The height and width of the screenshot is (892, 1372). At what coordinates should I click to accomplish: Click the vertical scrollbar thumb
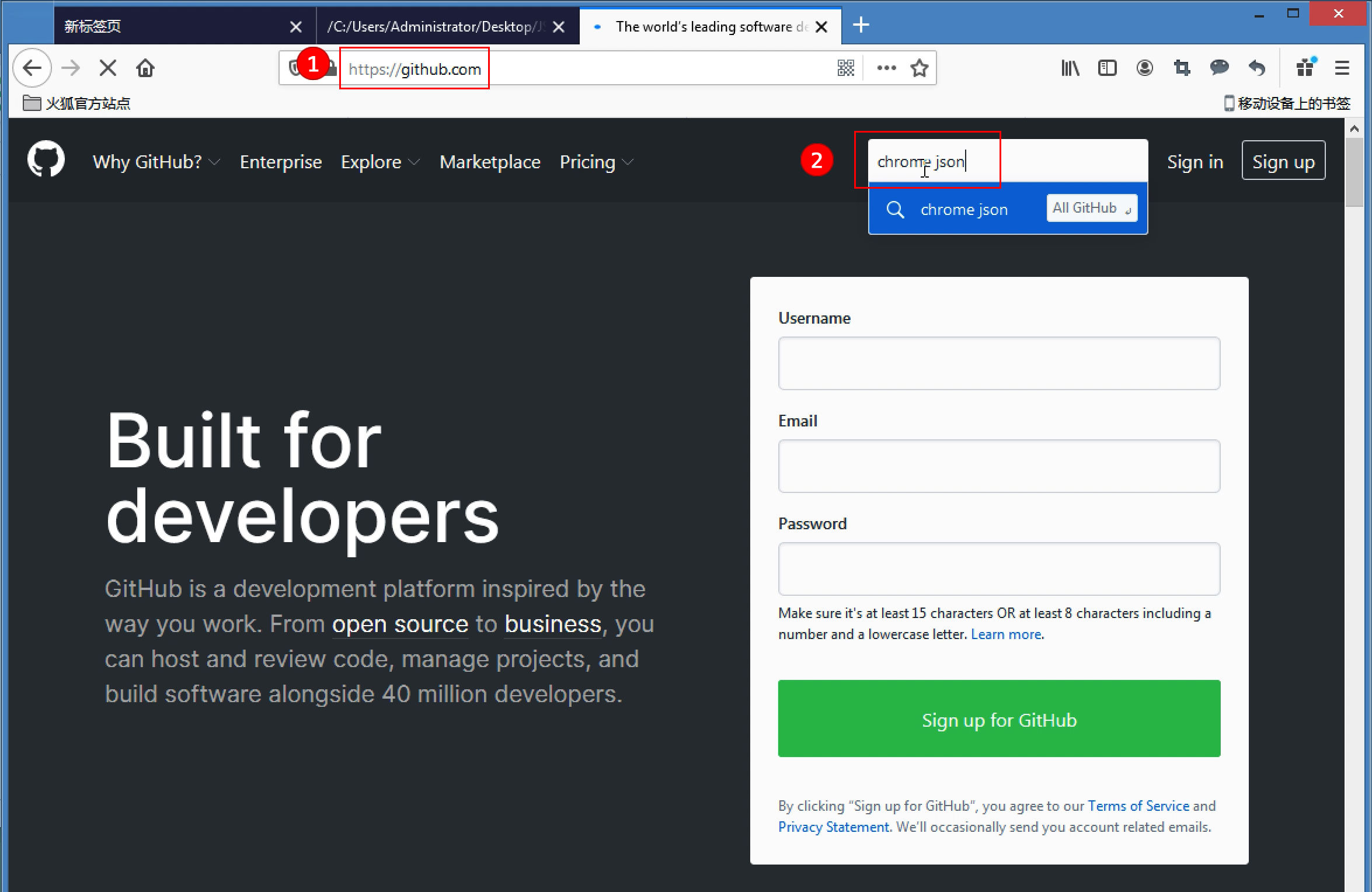(x=1354, y=172)
